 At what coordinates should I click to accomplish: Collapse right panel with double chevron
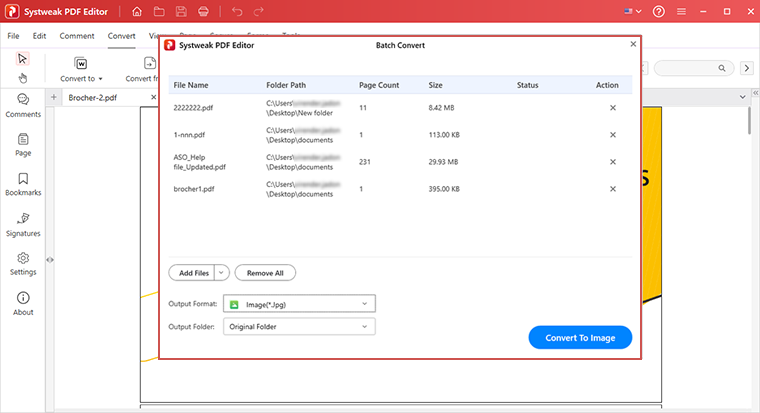click(x=755, y=92)
